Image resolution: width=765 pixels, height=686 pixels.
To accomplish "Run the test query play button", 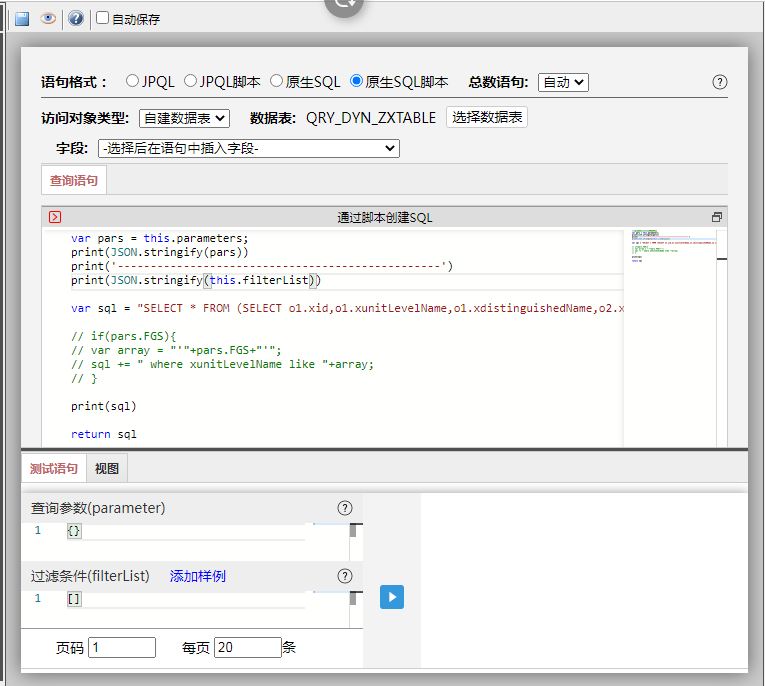I will click(x=392, y=597).
